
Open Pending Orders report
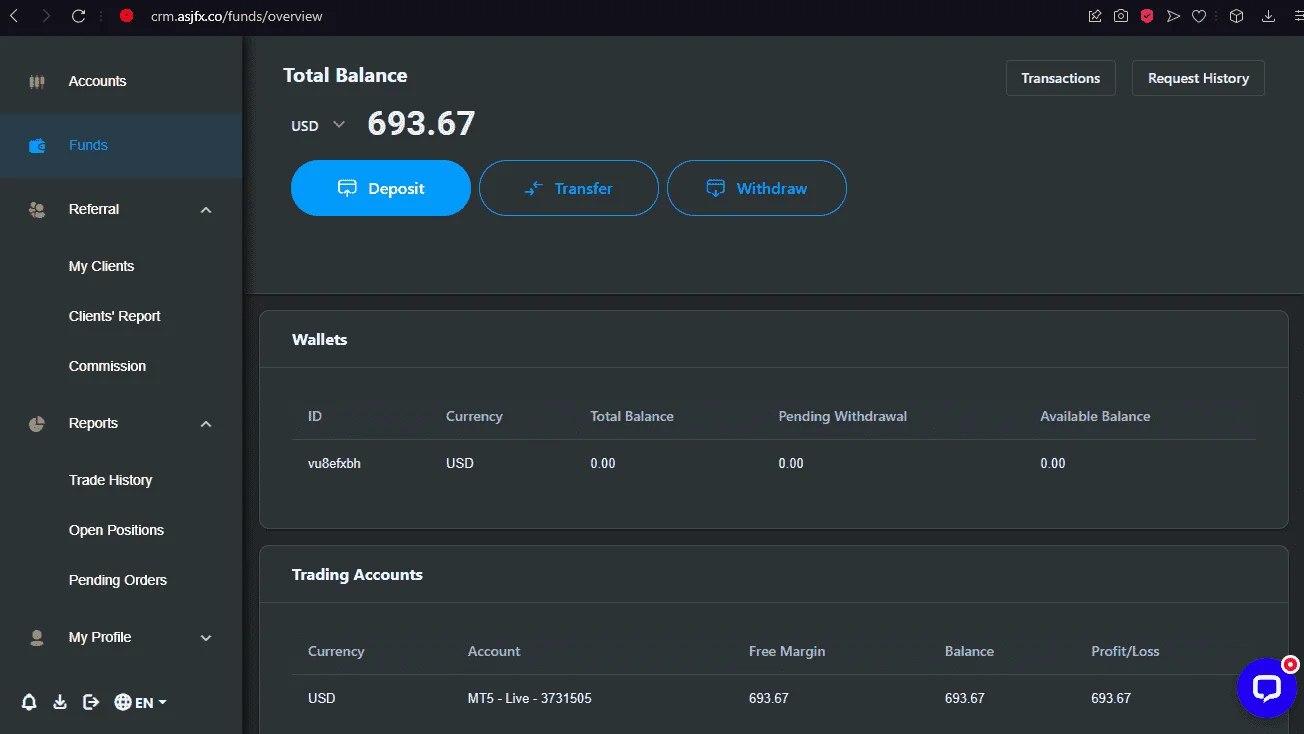pyautogui.click(x=118, y=580)
